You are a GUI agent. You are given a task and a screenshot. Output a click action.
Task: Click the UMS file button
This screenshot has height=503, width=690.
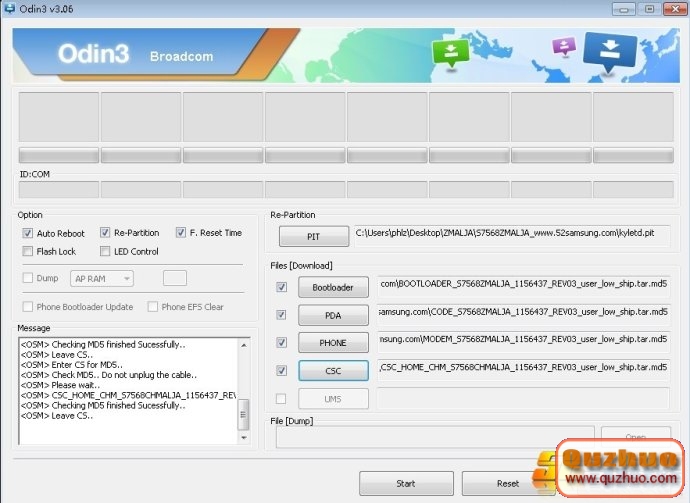point(333,399)
